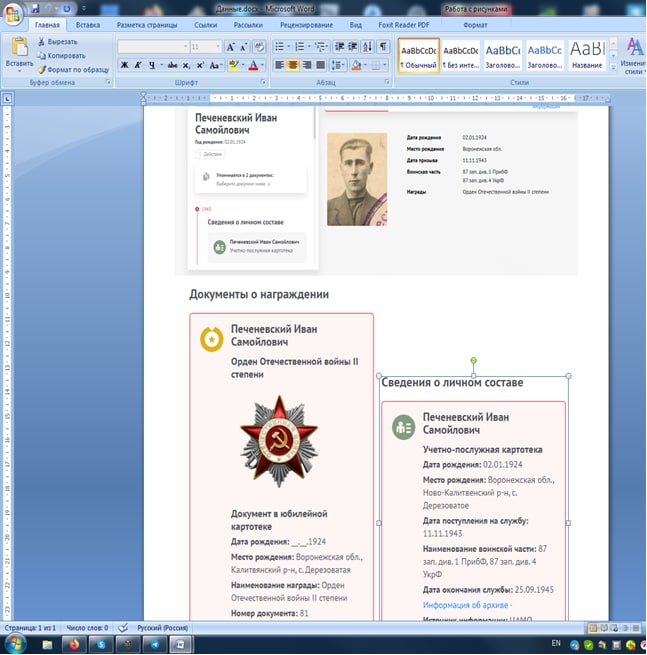
Task: Apply the Обычный style button
Action: [419, 56]
